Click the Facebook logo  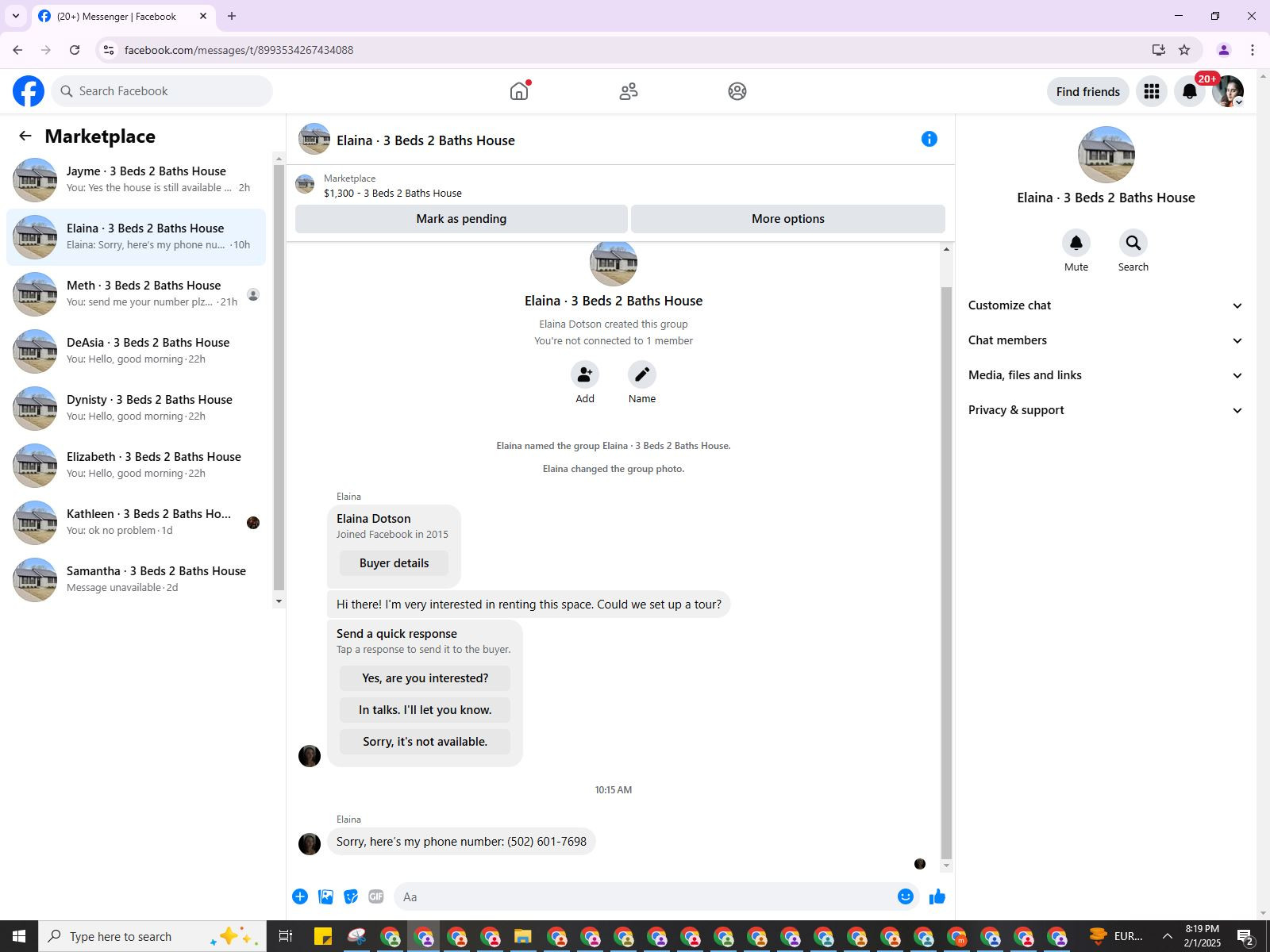pos(29,91)
